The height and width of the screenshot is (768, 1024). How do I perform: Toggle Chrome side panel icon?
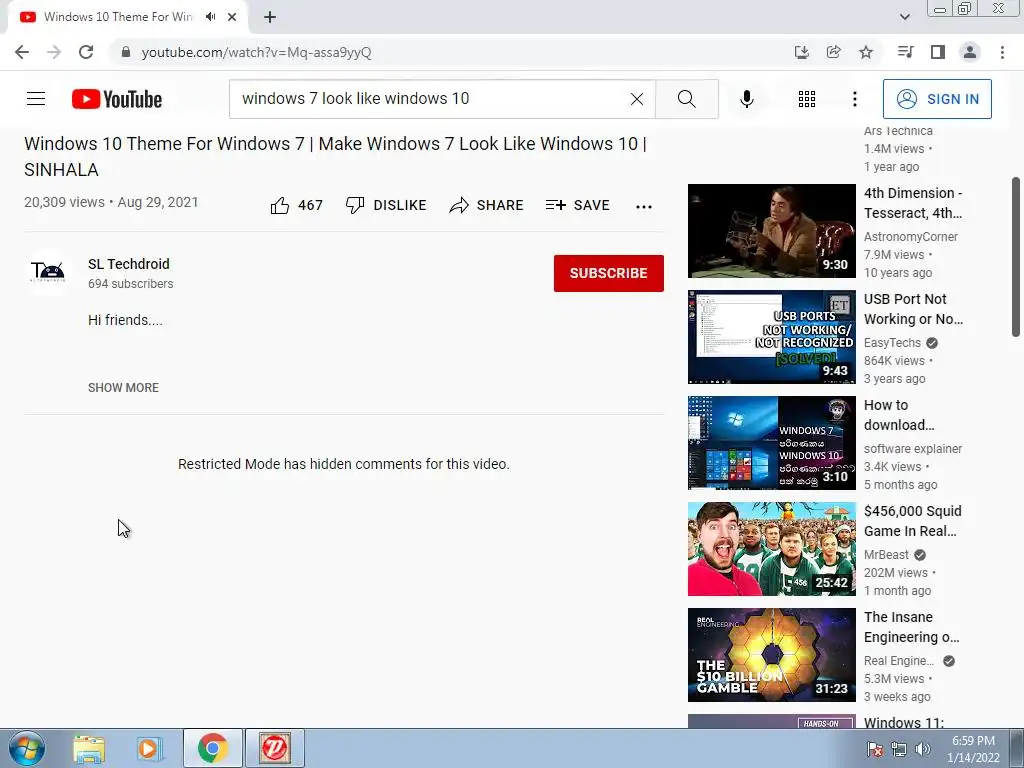coord(938,52)
